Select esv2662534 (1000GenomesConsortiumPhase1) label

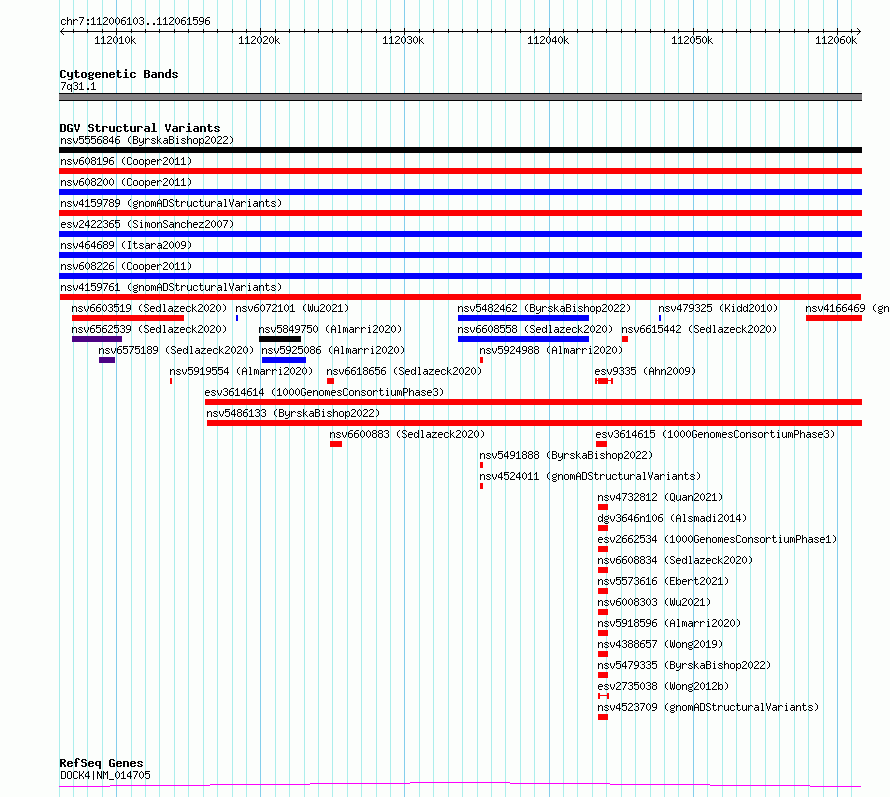(x=717, y=539)
